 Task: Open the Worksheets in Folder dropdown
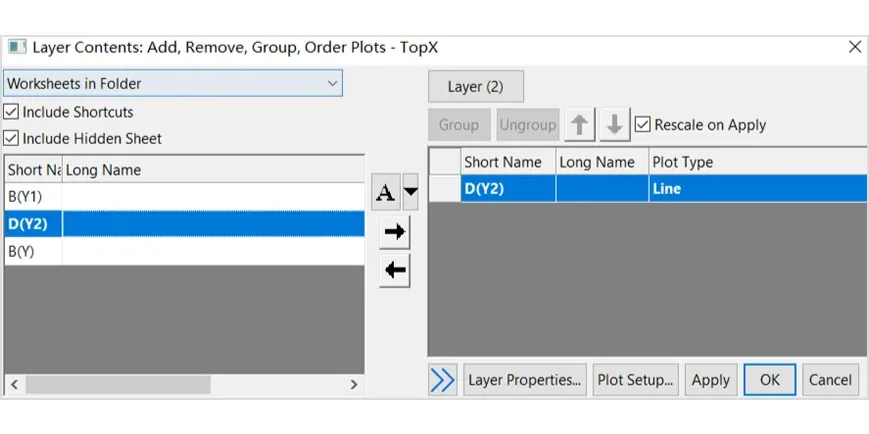[173, 84]
